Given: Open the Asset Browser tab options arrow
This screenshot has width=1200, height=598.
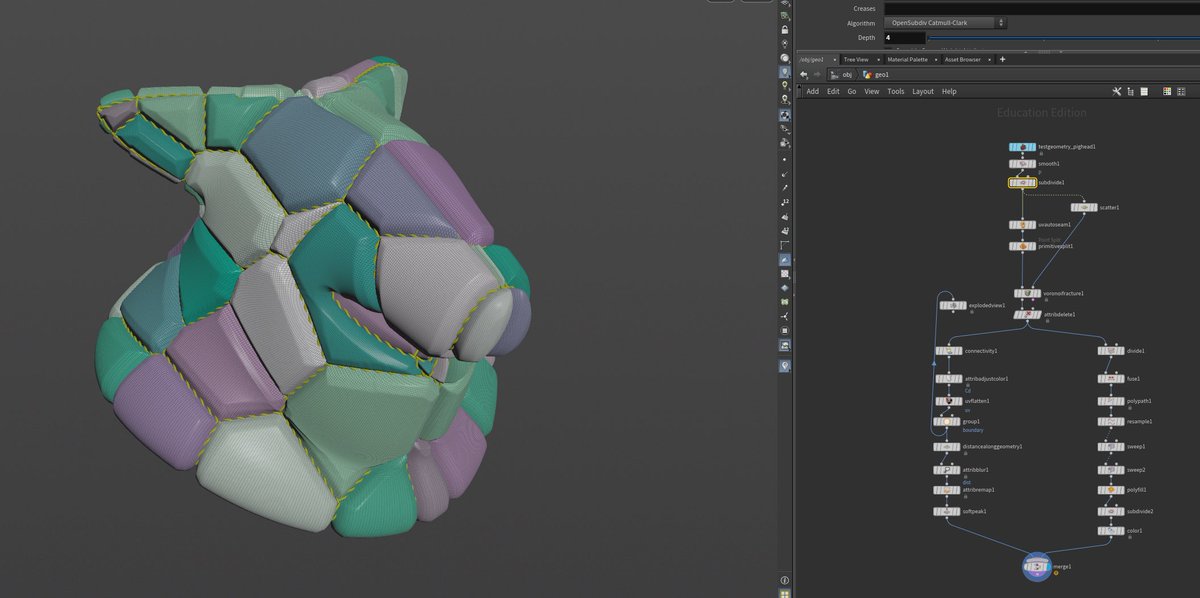Looking at the screenshot, I should click(x=990, y=60).
